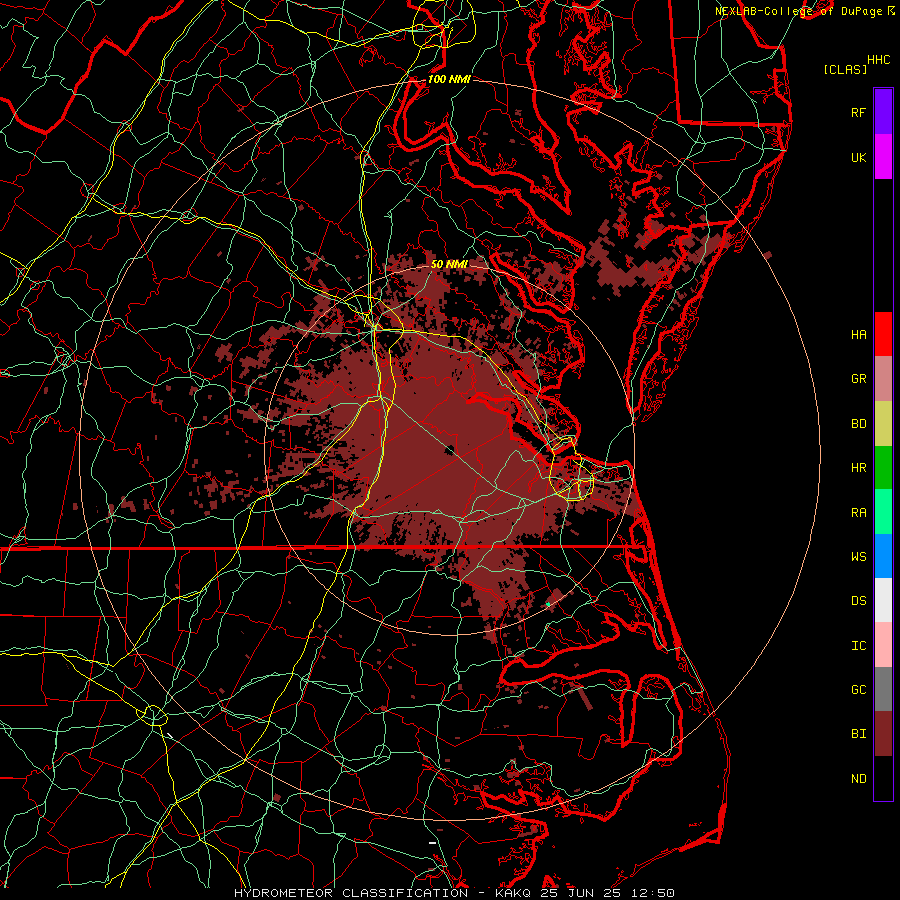Click the RA legend label
The image size is (900, 900).
(858, 513)
